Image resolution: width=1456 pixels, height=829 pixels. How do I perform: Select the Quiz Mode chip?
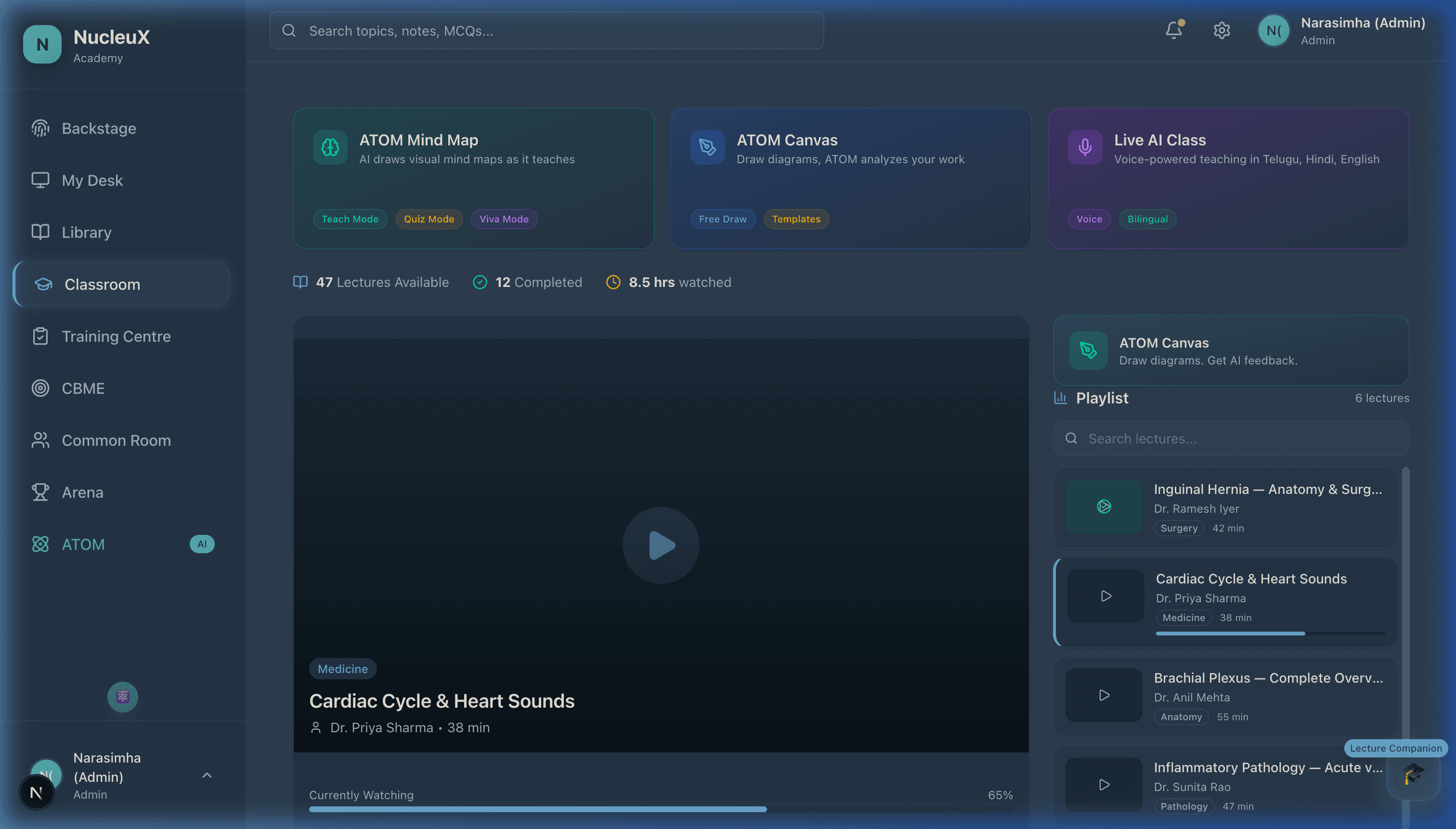[429, 219]
